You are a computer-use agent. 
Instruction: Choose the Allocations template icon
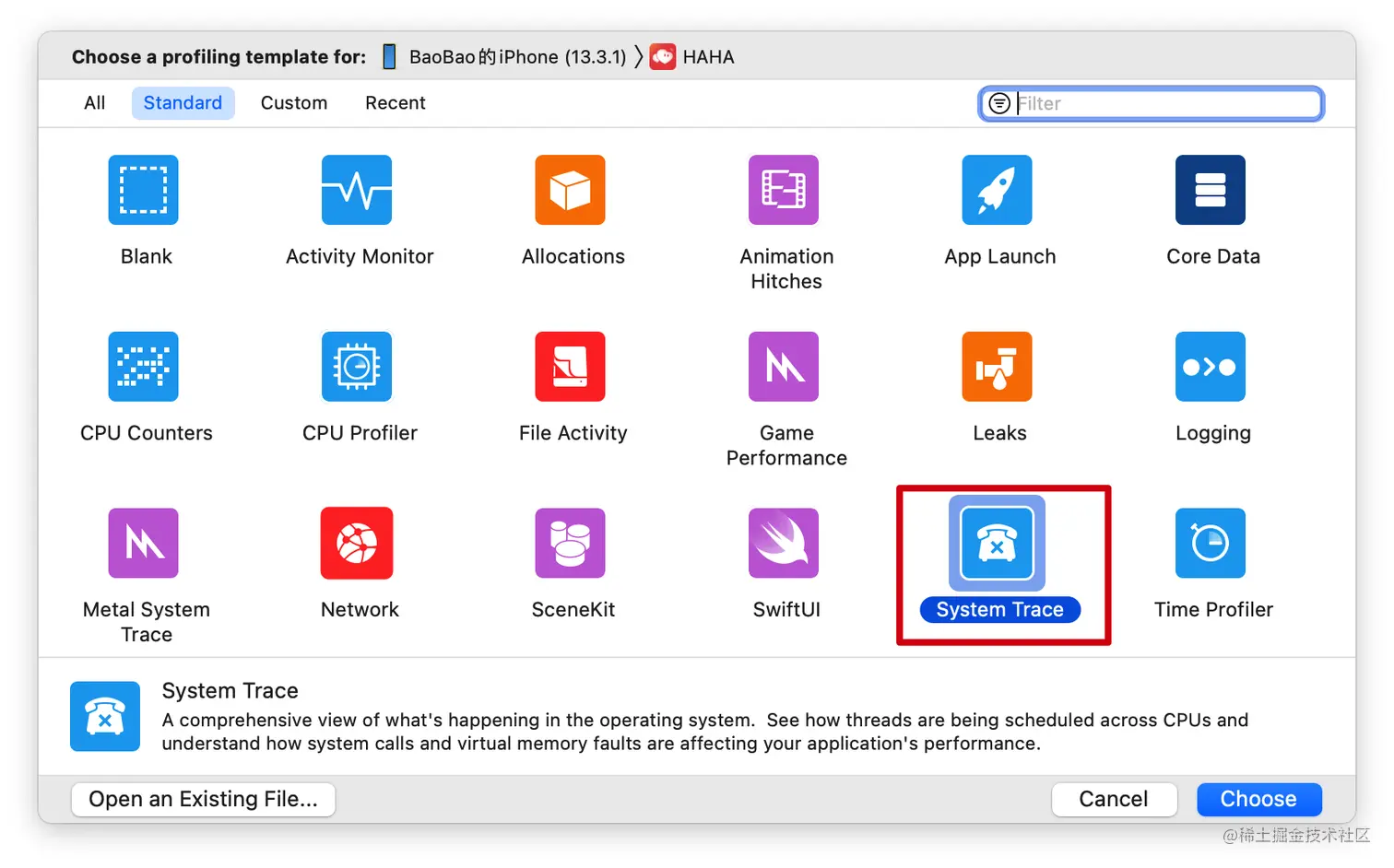(570, 190)
